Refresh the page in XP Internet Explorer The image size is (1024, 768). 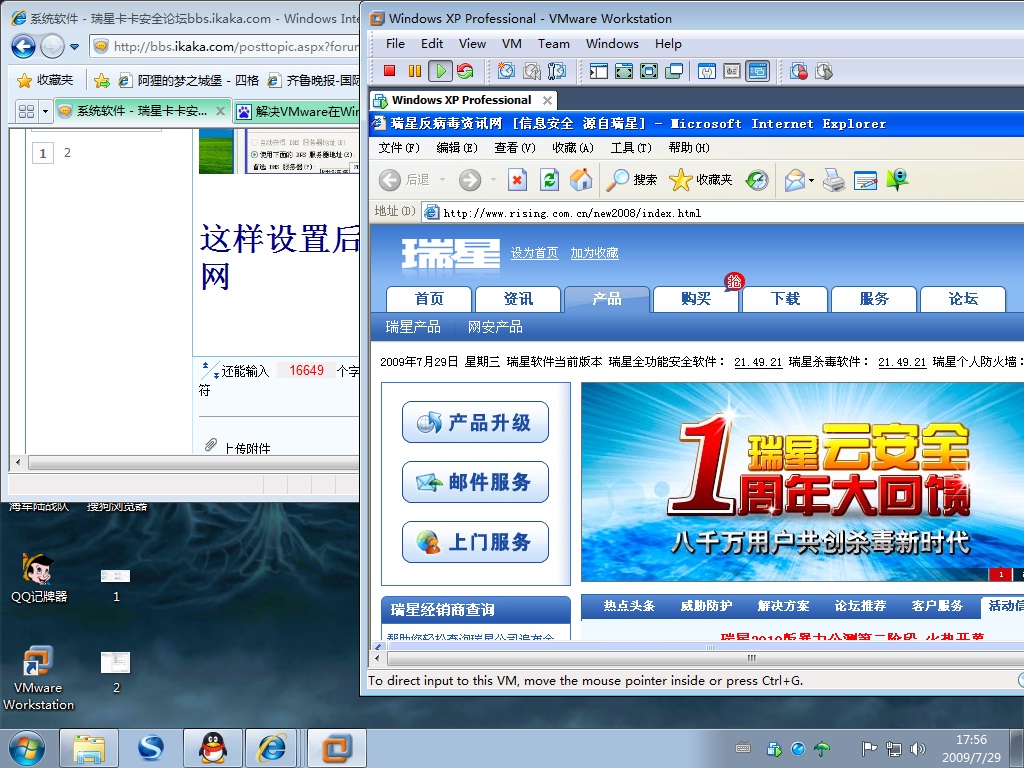click(549, 180)
